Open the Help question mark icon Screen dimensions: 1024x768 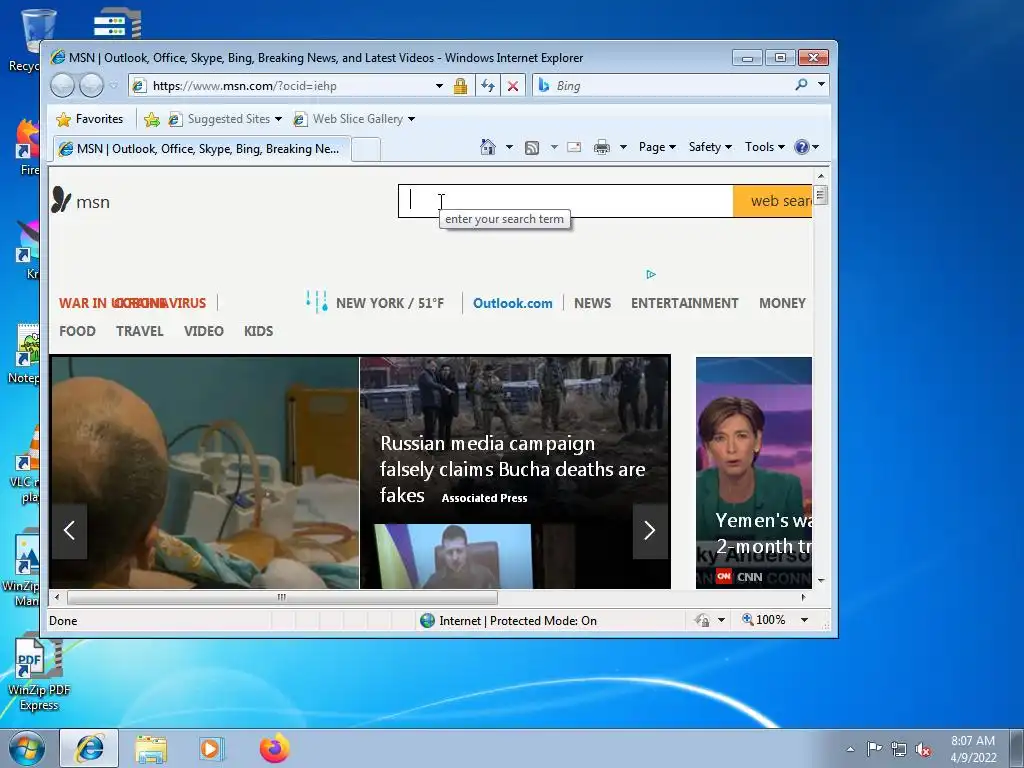tap(802, 147)
